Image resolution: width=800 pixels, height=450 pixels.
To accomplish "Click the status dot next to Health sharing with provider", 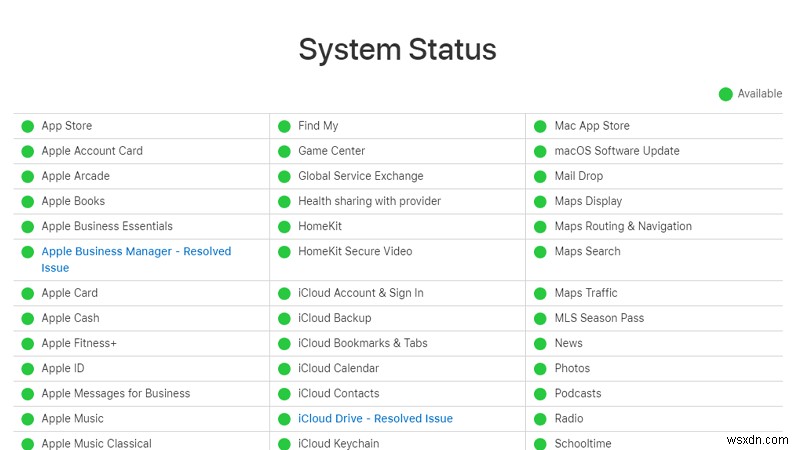I will (x=284, y=202).
